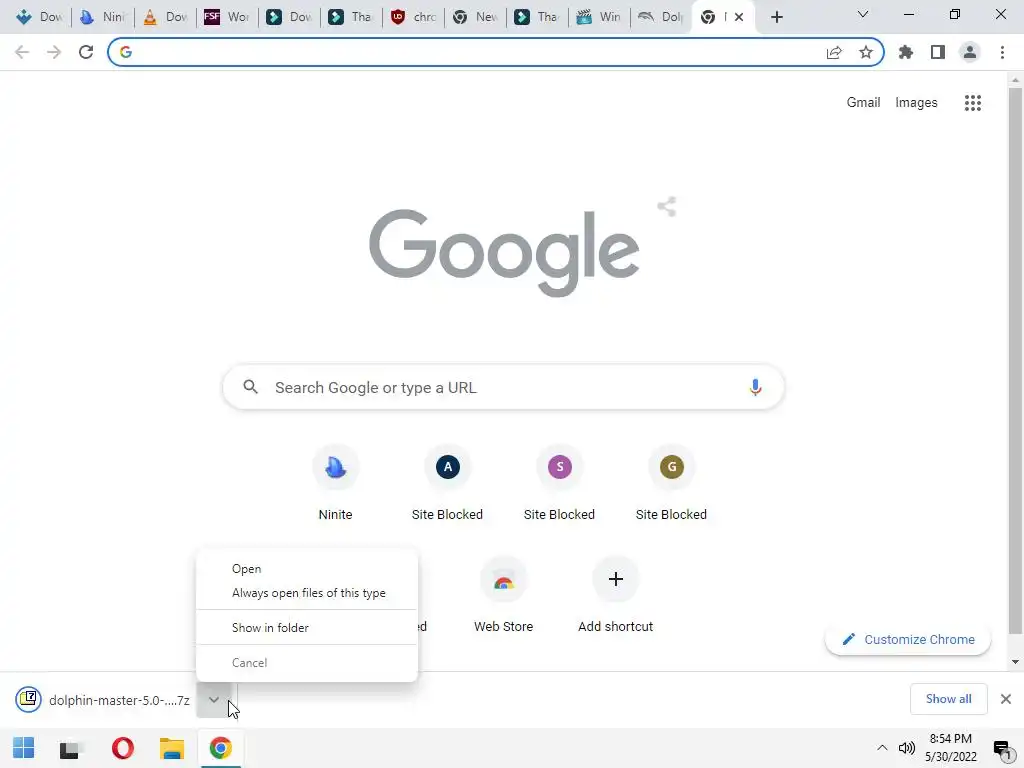The image size is (1024, 768).
Task: Choose Open from the download menu
Action: [306, 569]
